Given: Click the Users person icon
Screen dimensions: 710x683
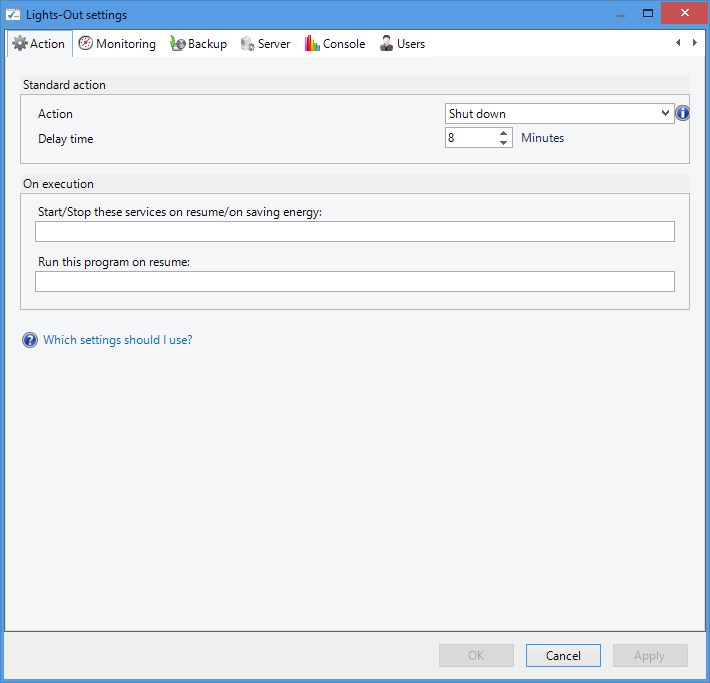Looking at the screenshot, I should point(386,43).
